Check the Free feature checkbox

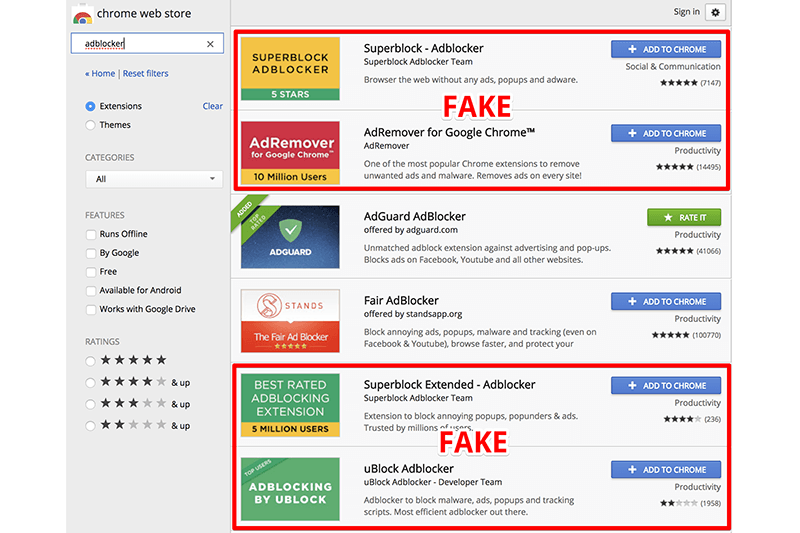coord(91,272)
